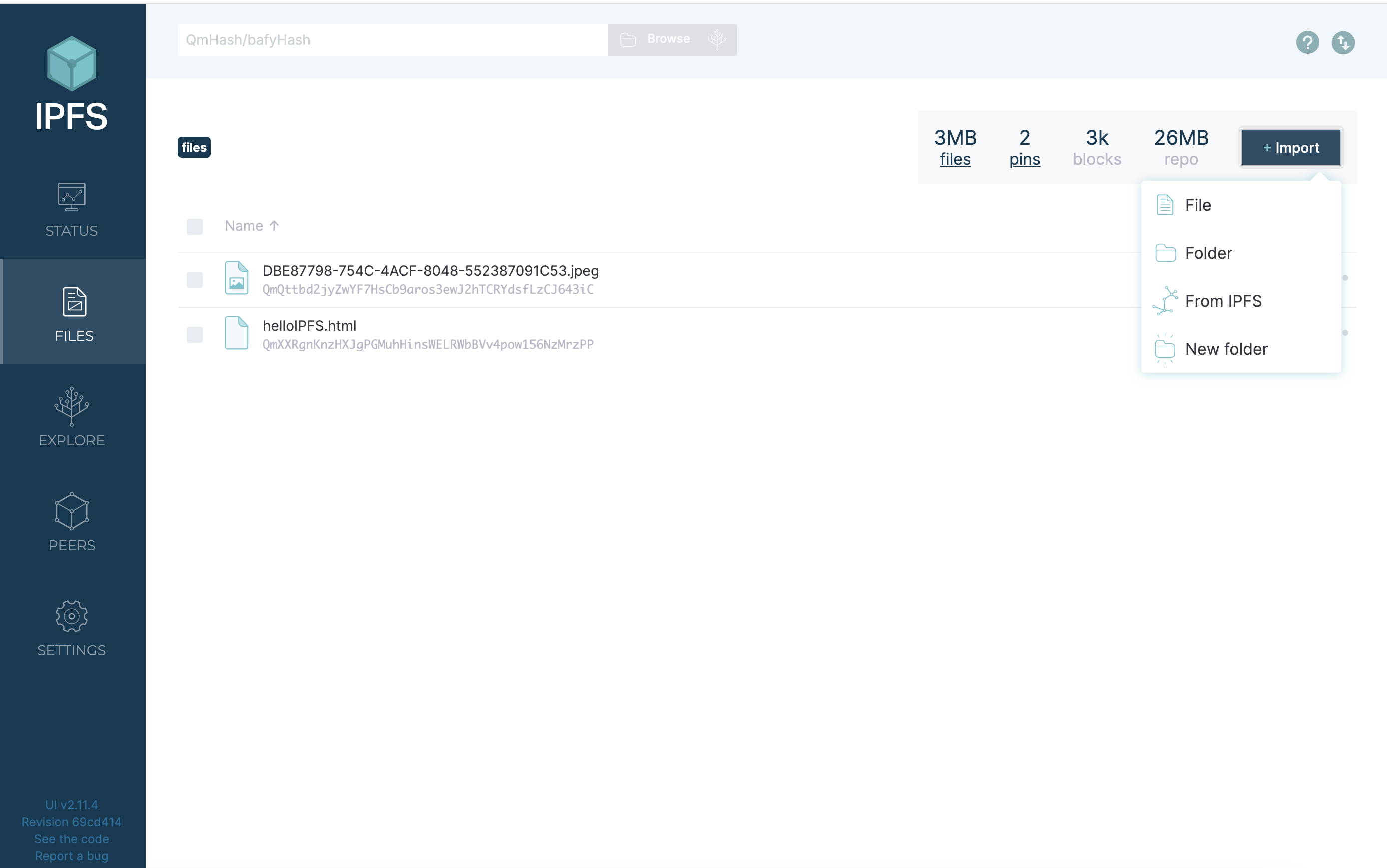Choose File from the import menu
The image size is (1387, 868).
pyautogui.click(x=1198, y=205)
